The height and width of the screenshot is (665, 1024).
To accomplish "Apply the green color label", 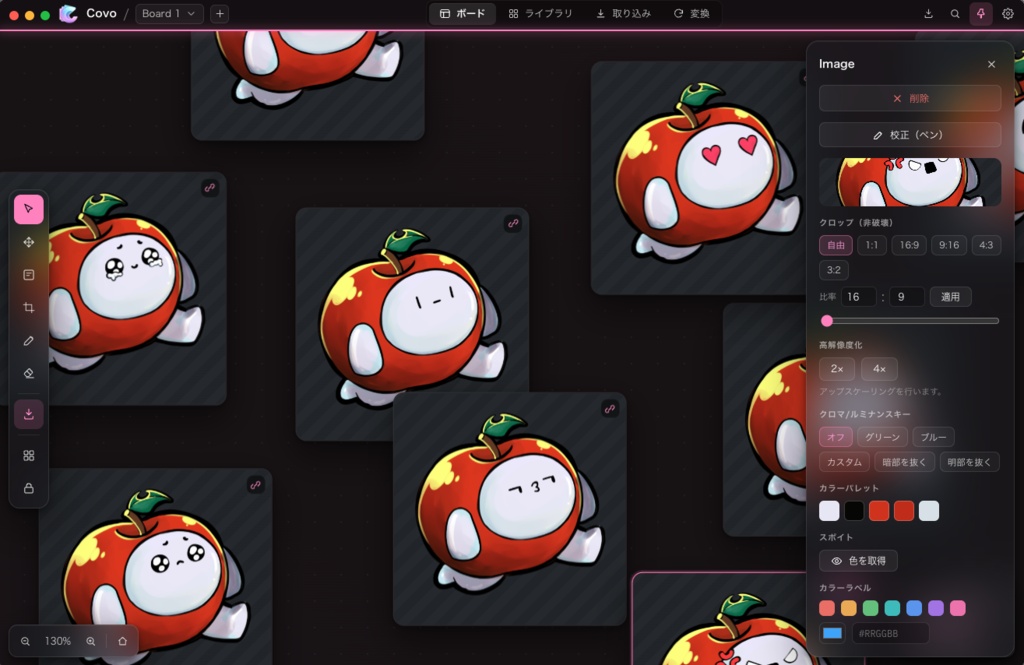I will point(871,608).
